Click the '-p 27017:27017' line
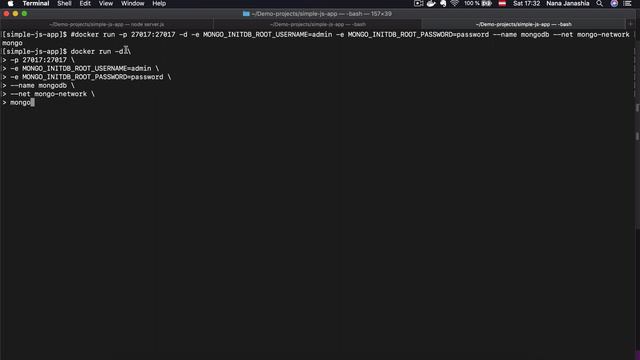The height and width of the screenshot is (360, 640). pos(38,60)
